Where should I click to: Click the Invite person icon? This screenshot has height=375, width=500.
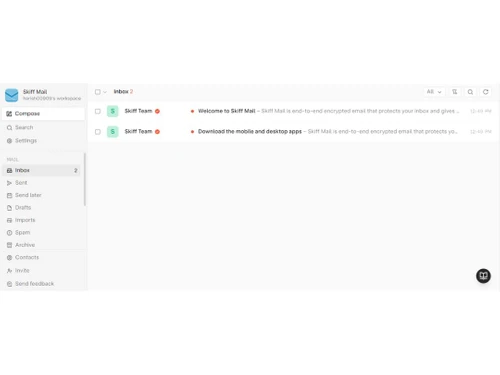[9, 271]
